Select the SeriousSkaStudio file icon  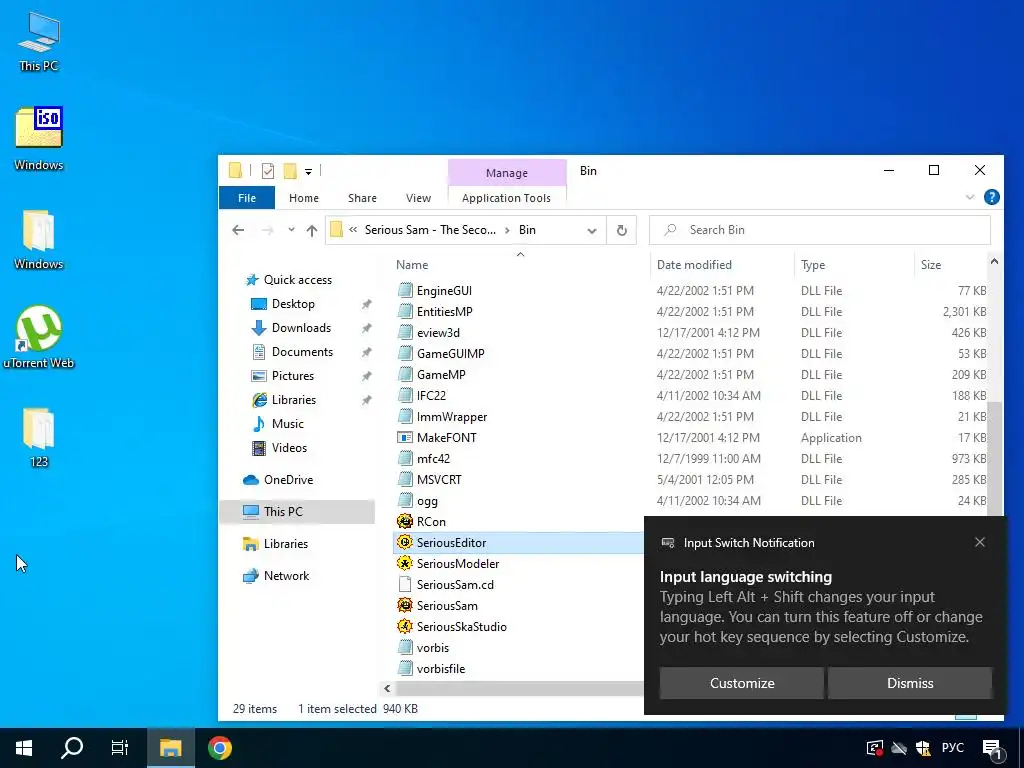pos(405,626)
